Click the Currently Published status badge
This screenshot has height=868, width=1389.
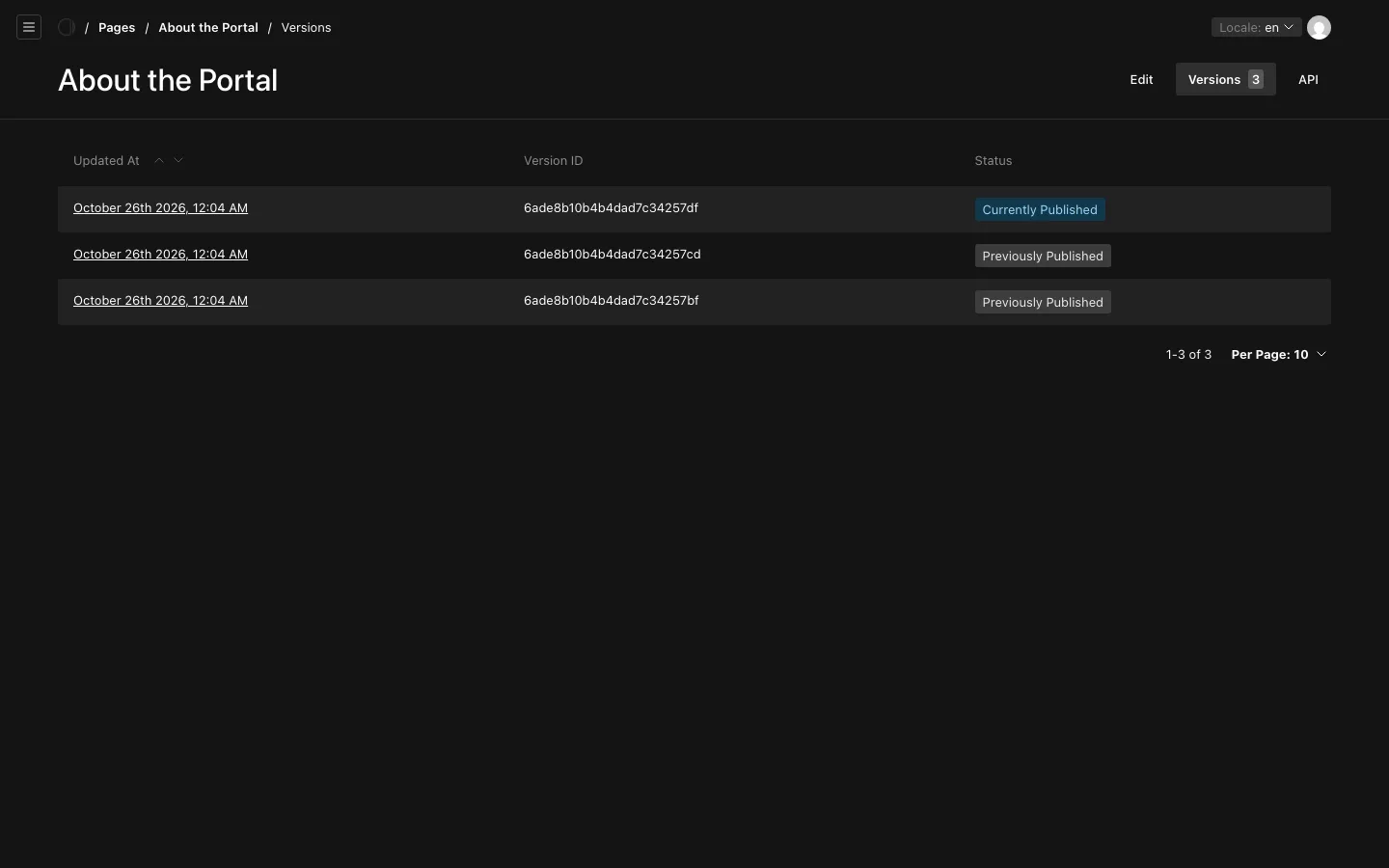[1040, 209]
